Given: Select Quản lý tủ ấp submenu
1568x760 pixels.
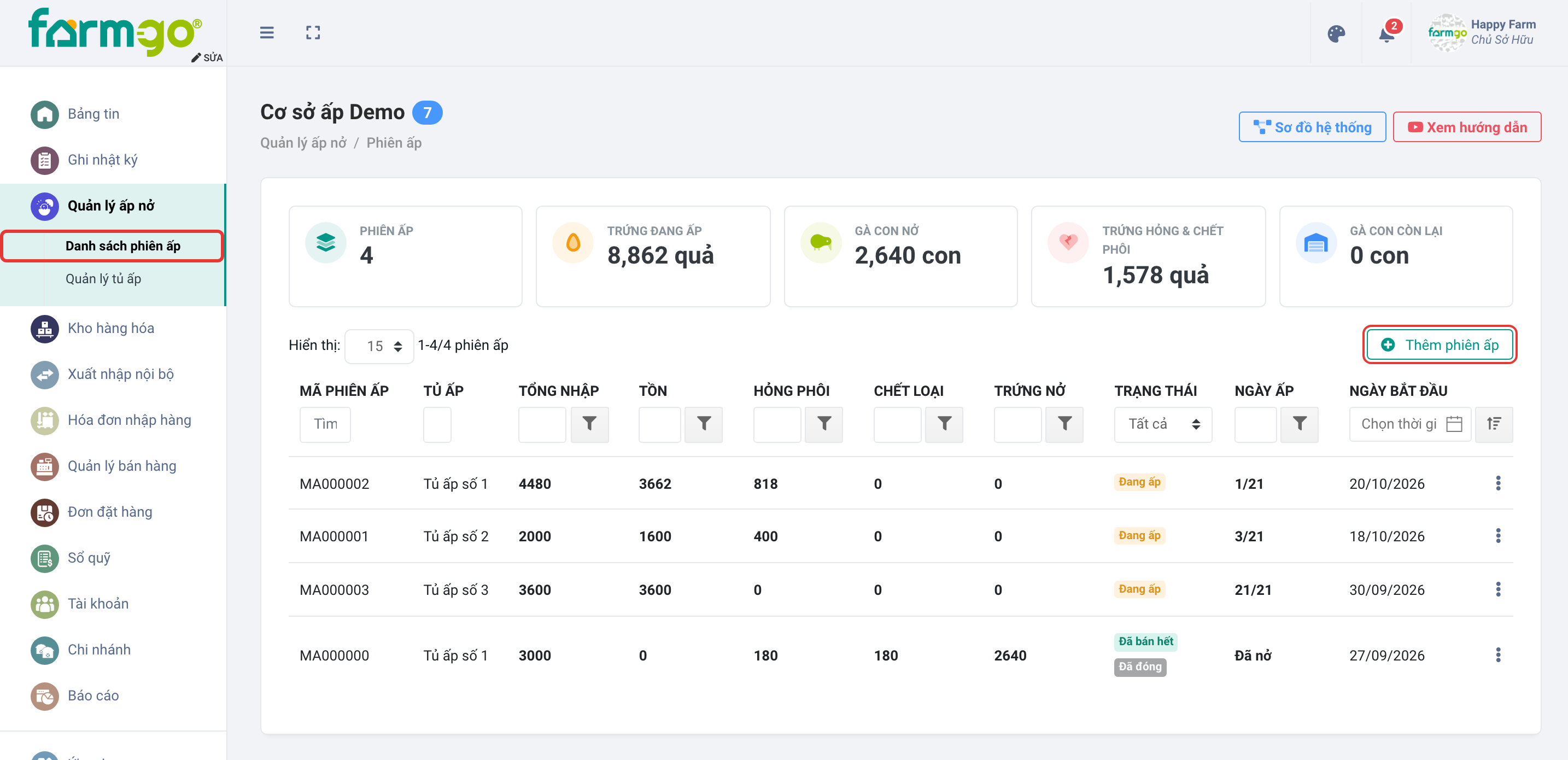Looking at the screenshot, I should 103,278.
